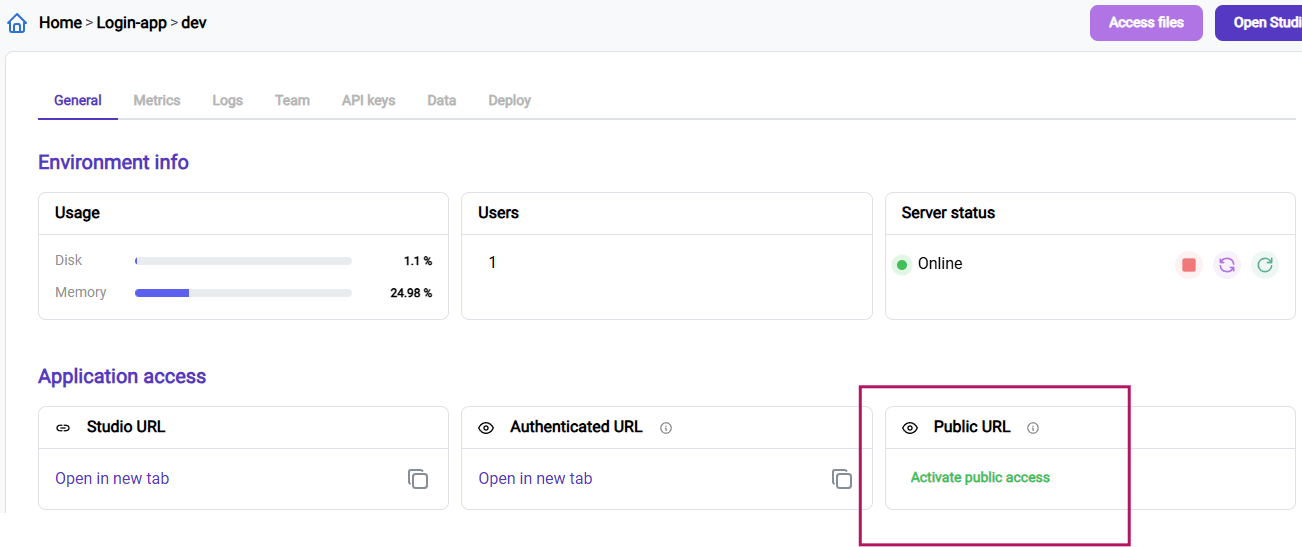Copy the Studio URL
This screenshot has height=547, width=1302.
pos(418,479)
